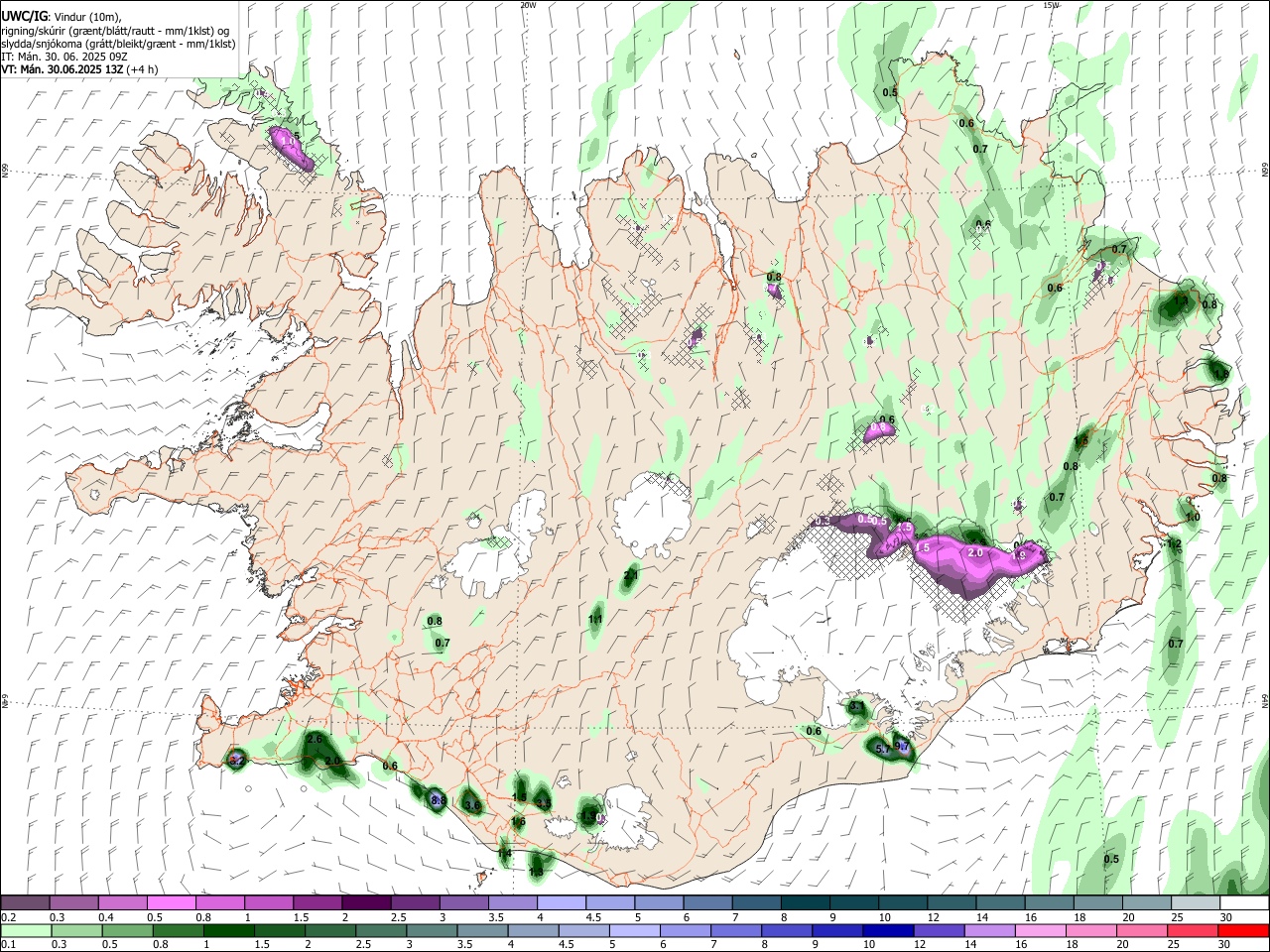Click the darkest green rain-scale swatch labeled 1
The image size is (1270, 952).
click(x=228, y=930)
